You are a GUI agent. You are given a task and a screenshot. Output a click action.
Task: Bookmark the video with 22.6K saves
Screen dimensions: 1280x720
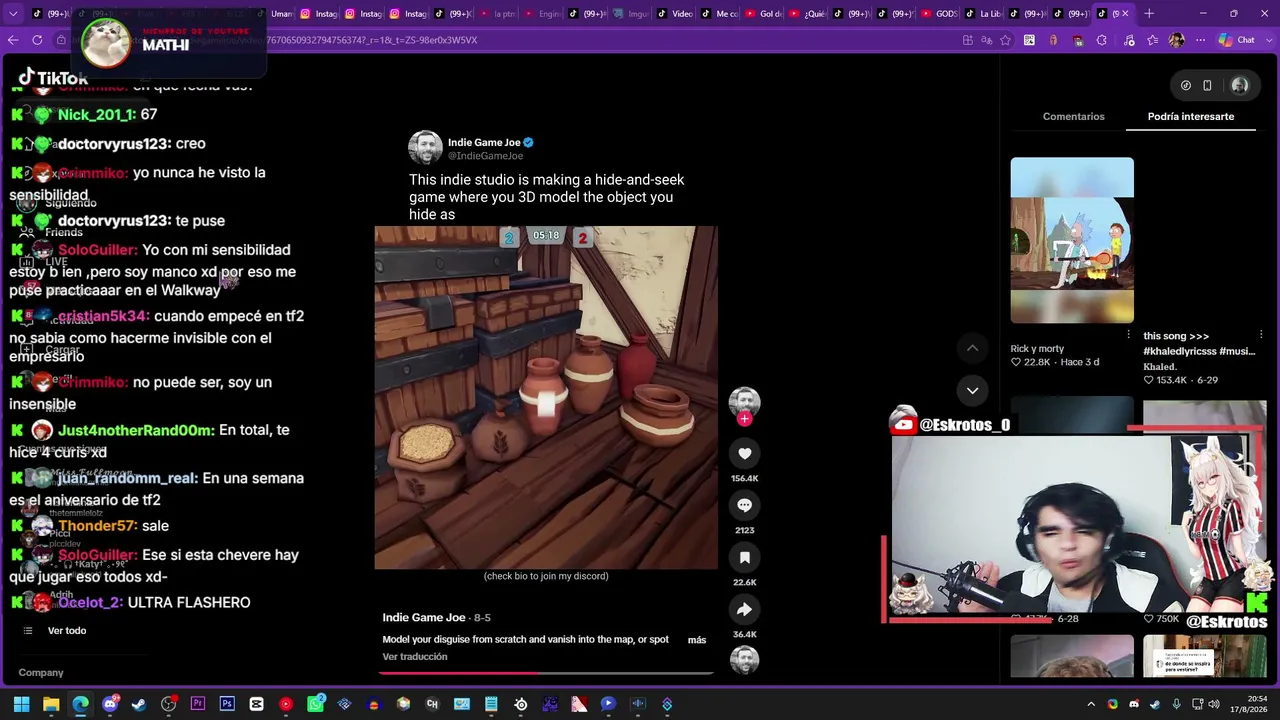(744, 558)
